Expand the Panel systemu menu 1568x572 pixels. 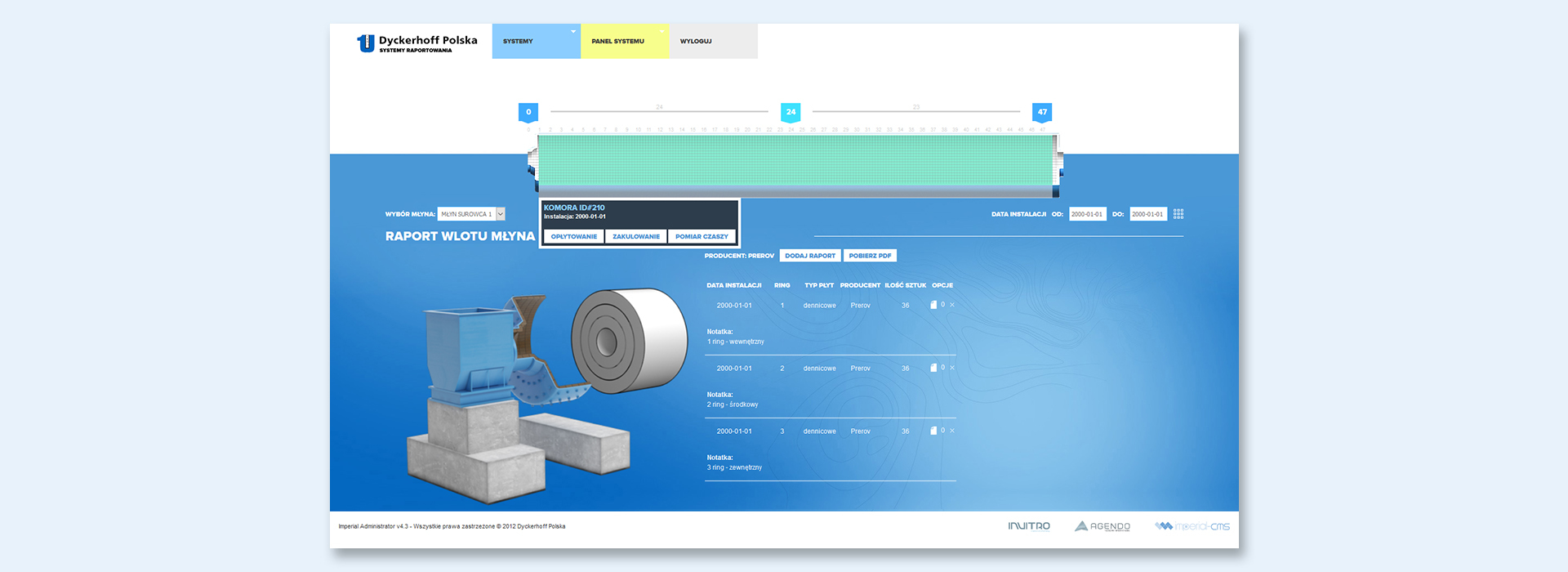click(625, 41)
